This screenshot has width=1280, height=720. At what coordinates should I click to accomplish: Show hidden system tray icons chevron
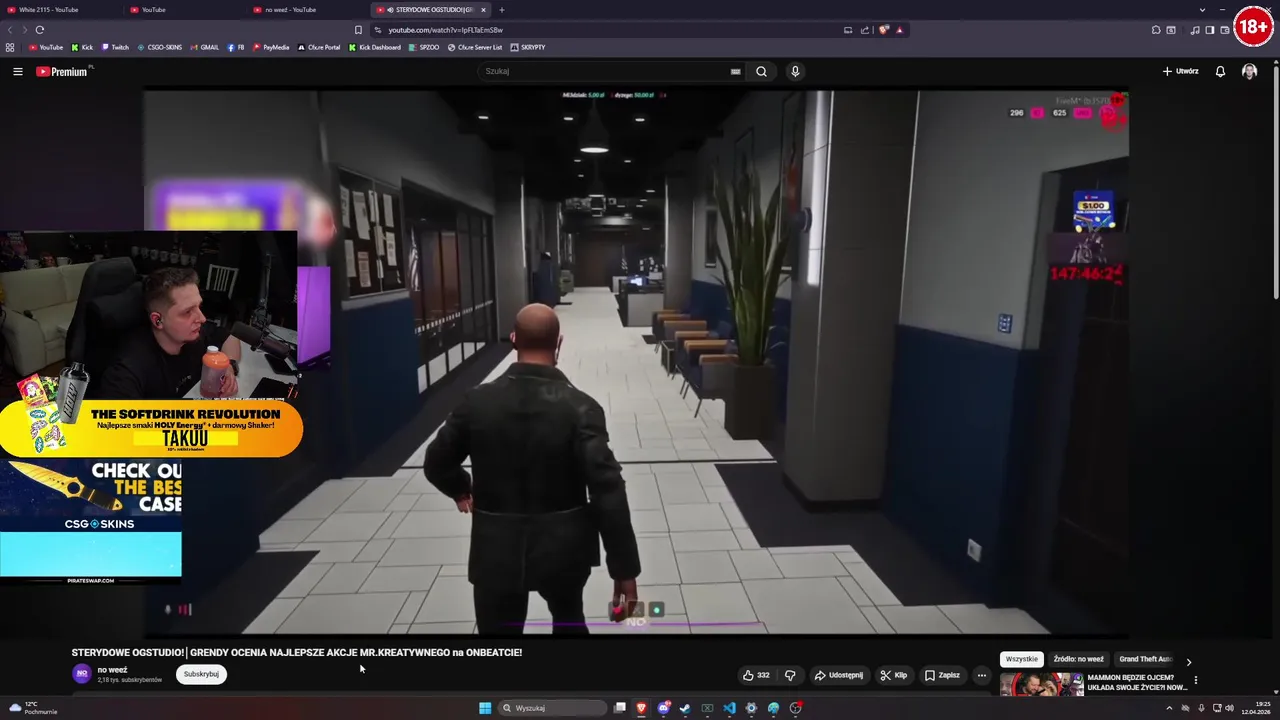tap(1169, 708)
